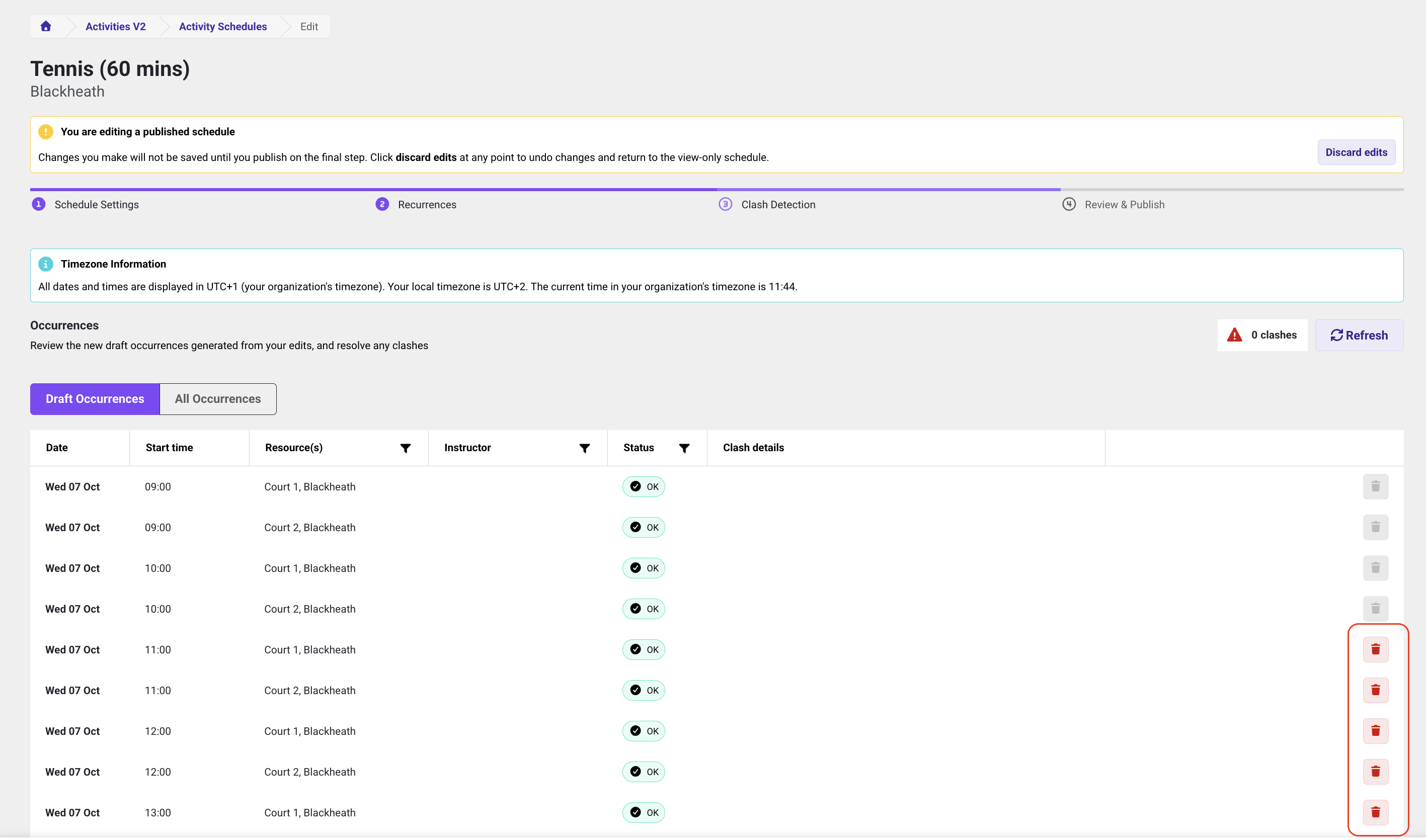Click the OK status of 13:00 Court 1
The width and height of the screenshot is (1426, 840).
(643, 813)
